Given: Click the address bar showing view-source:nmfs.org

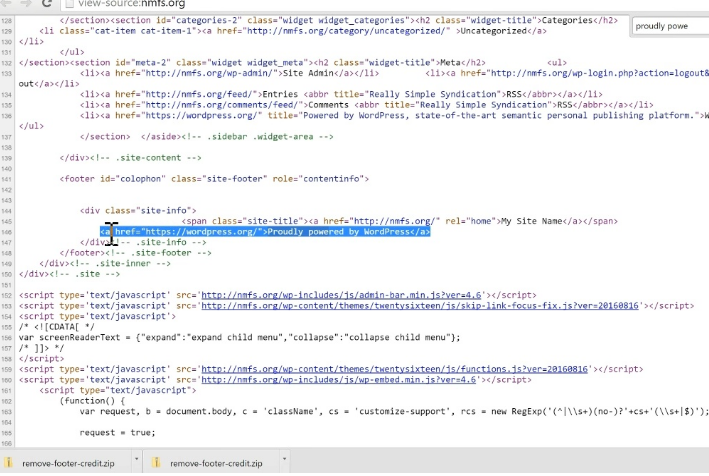Looking at the screenshot, I should (384, 4).
